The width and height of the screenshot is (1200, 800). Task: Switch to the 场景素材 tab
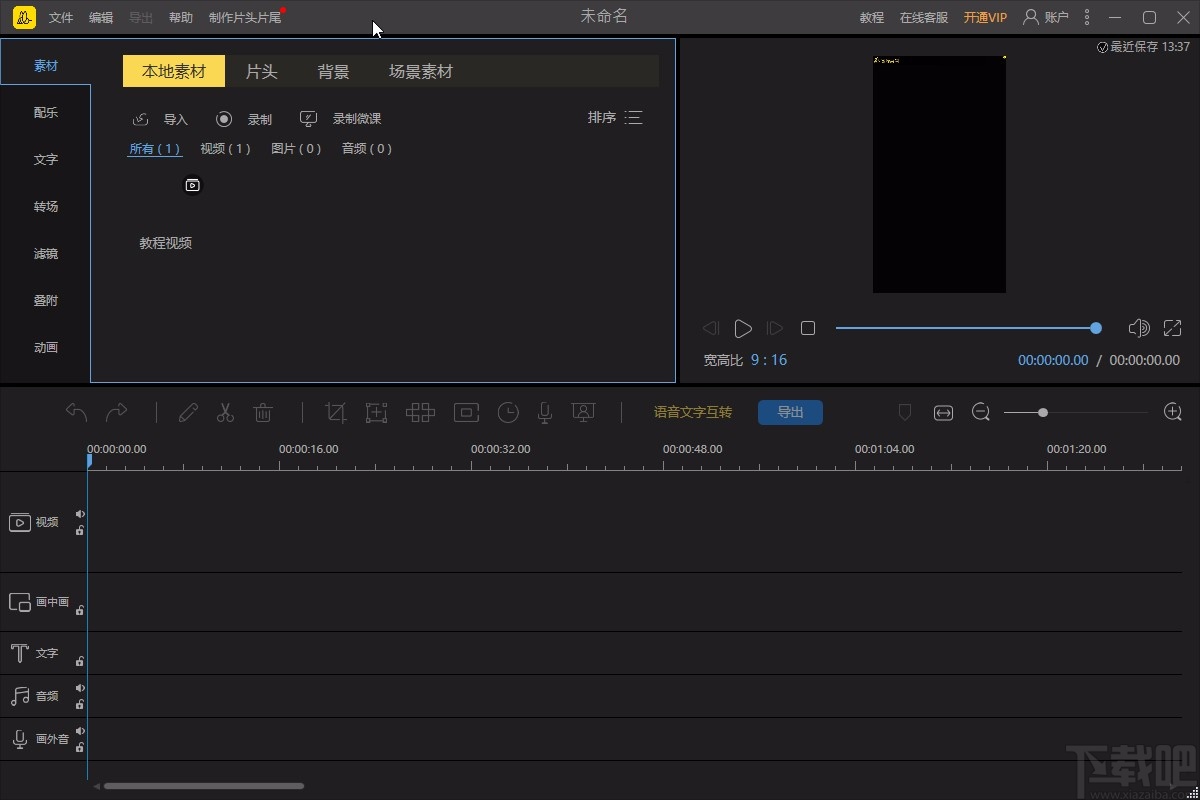click(x=421, y=72)
